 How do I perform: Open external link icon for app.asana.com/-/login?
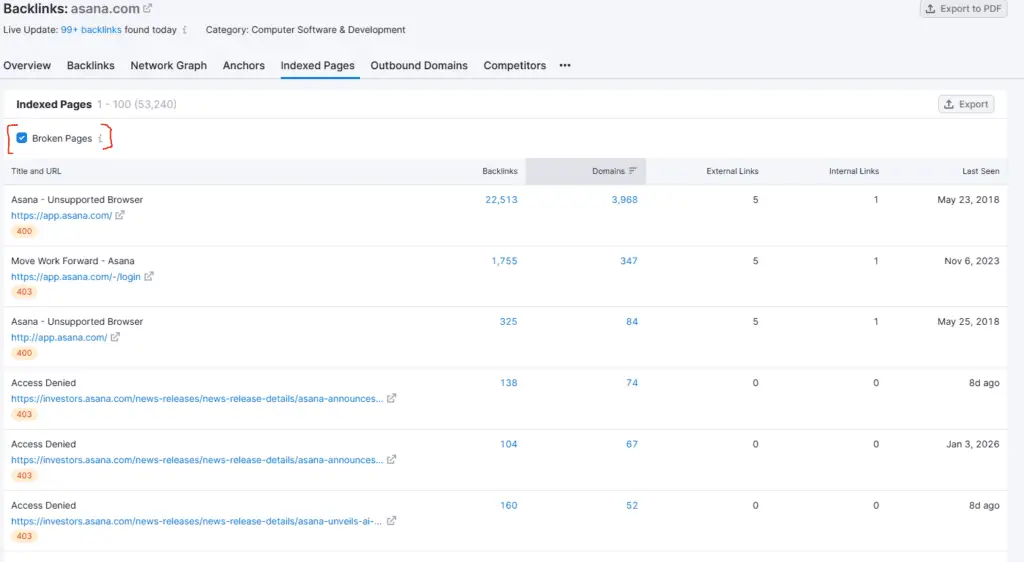point(149,276)
